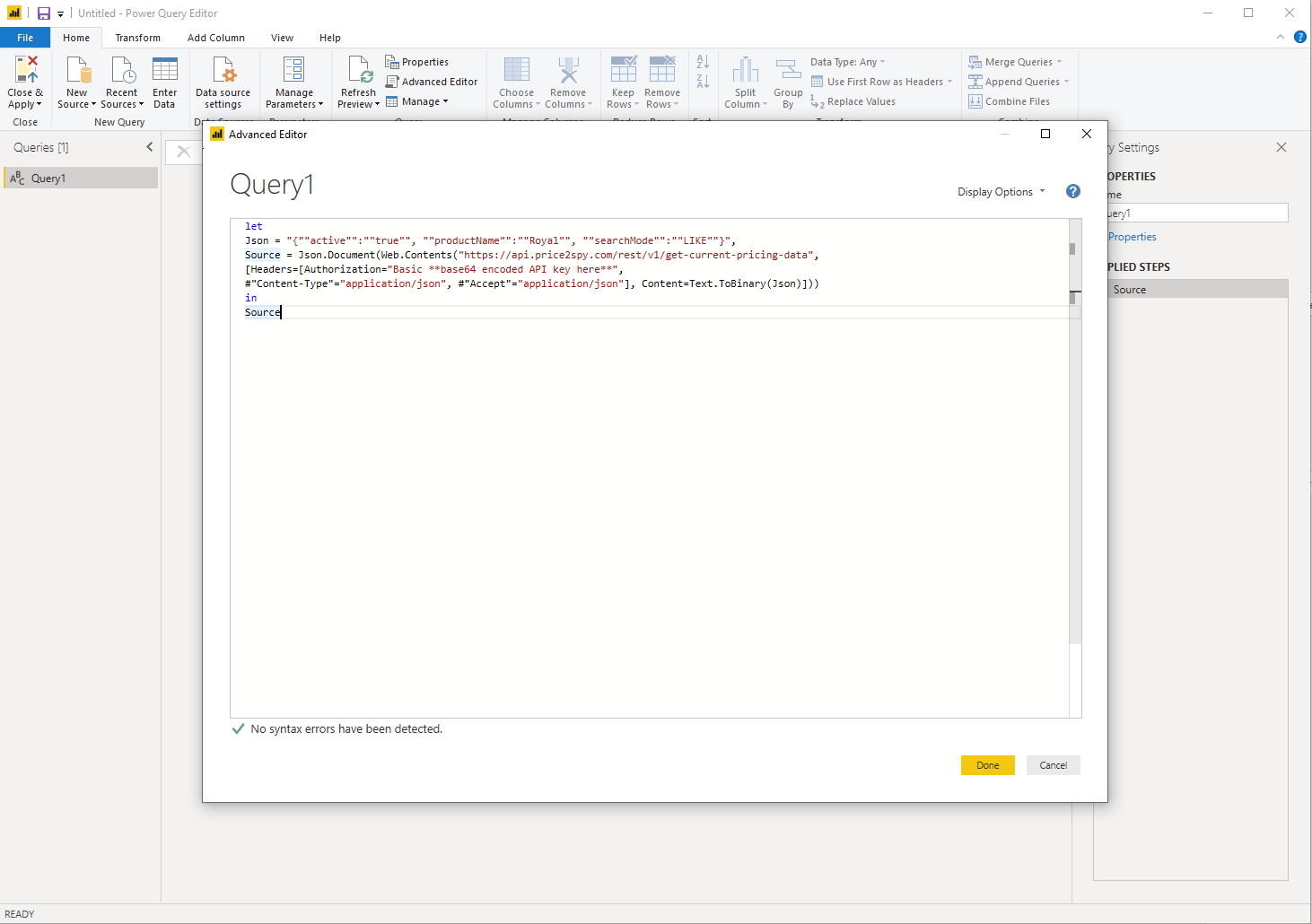Image resolution: width=1312 pixels, height=924 pixels.
Task: Cancel formula bar edit X button
Action: point(184,152)
